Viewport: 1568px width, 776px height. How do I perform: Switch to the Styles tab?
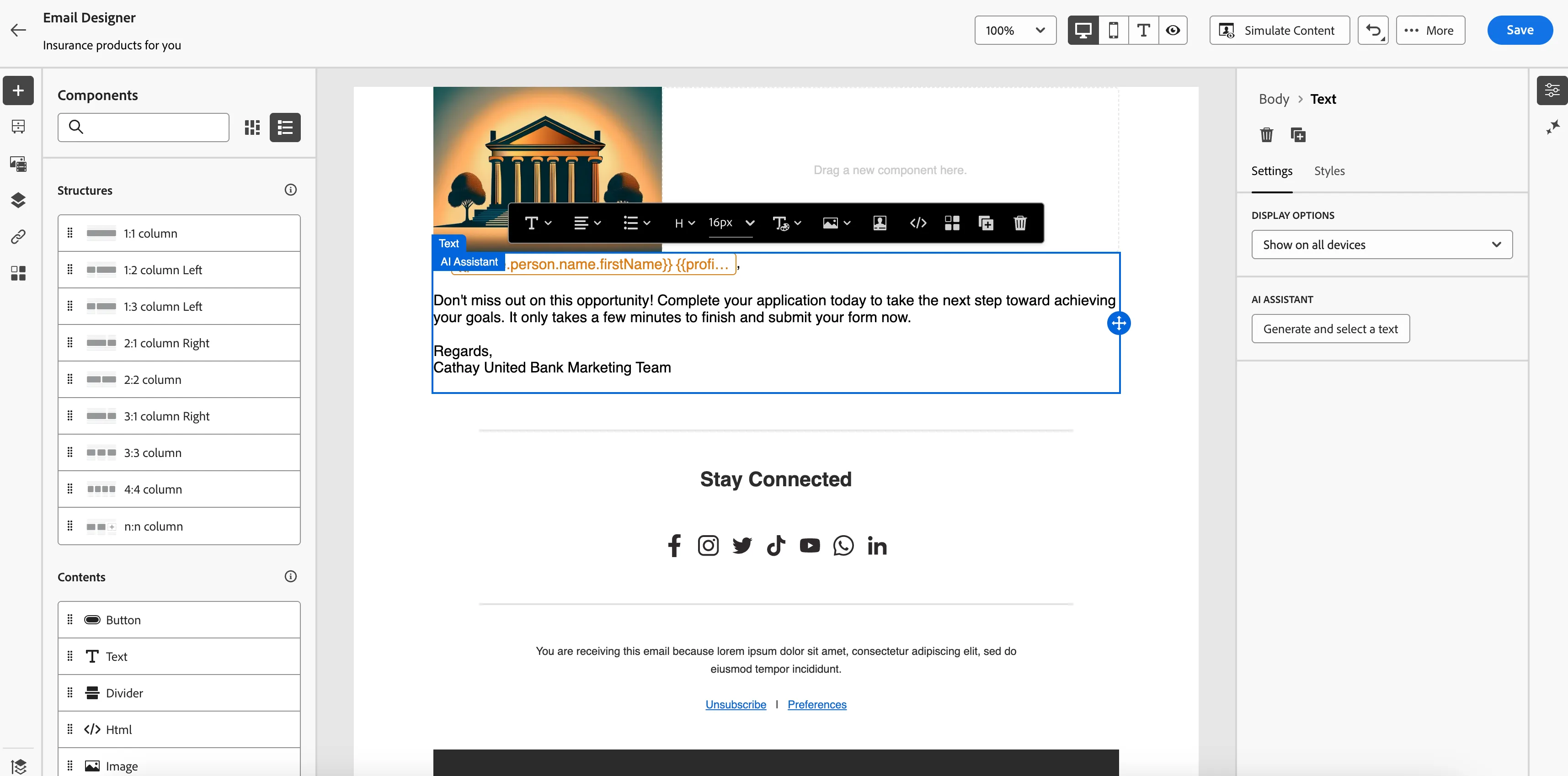click(x=1329, y=171)
